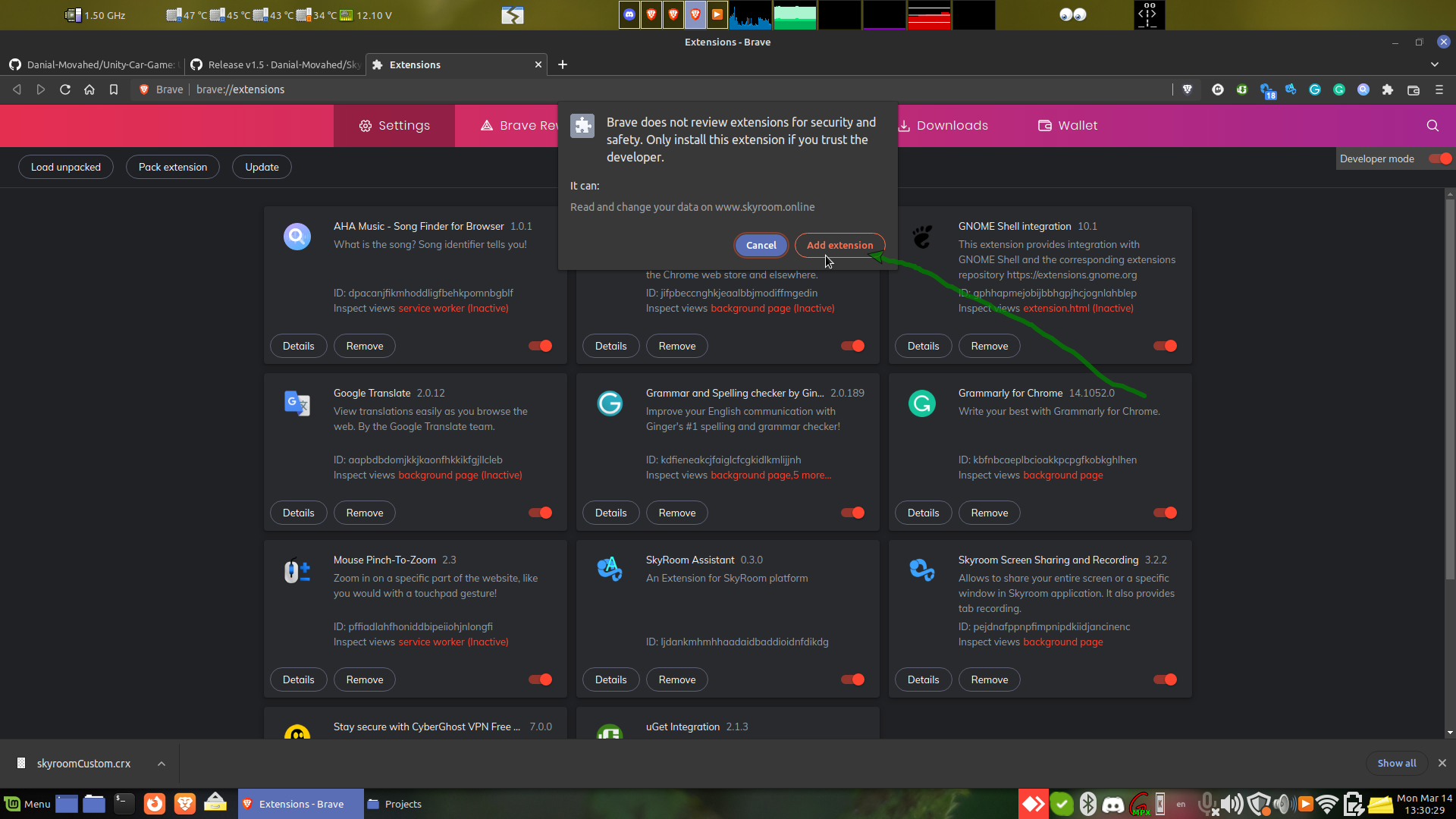
Task: Inspect GNOME Shell extension.html link
Action: tap(1078, 308)
